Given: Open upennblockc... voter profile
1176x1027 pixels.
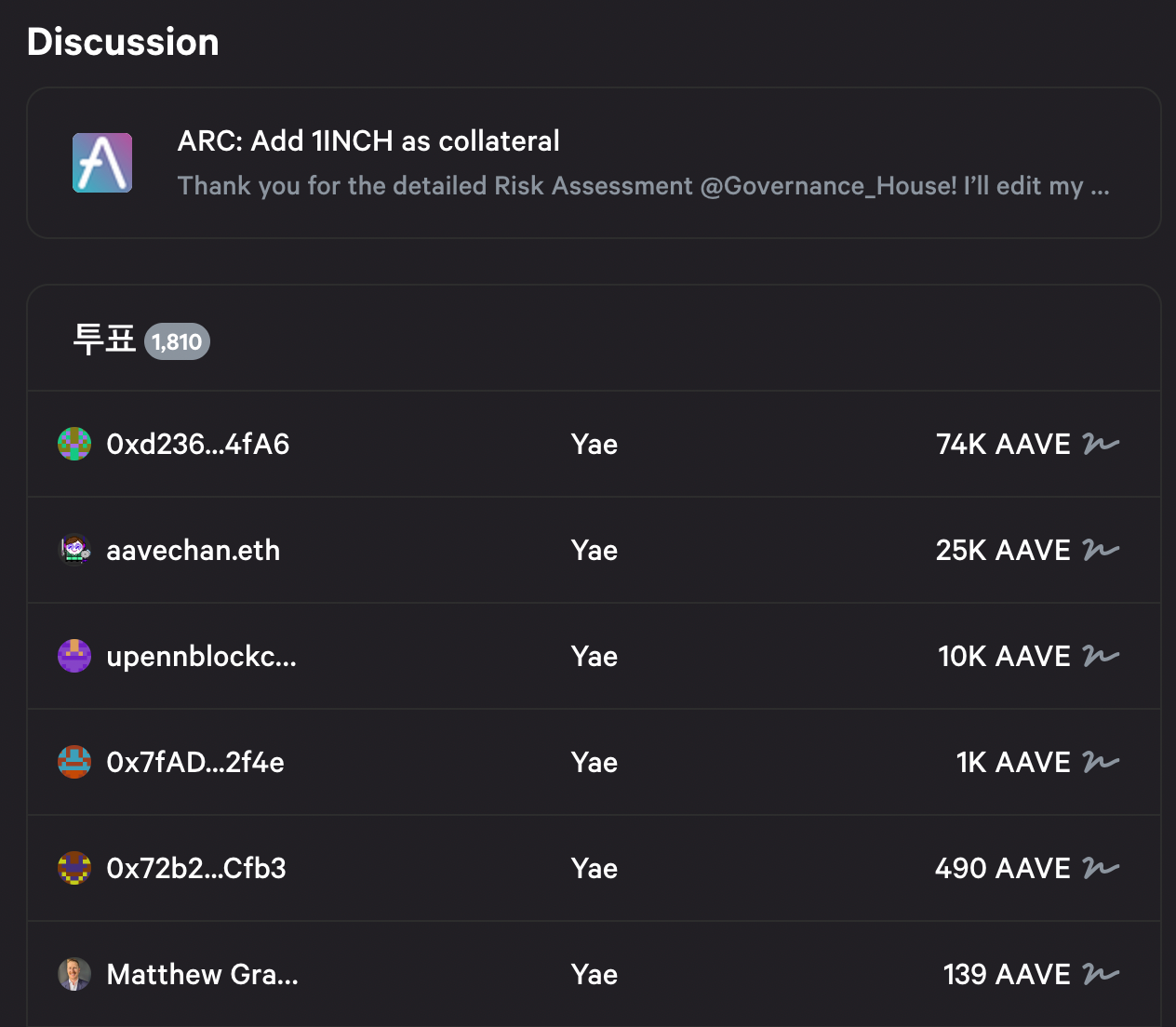Looking at the screenshot, I should click(201, 657).
